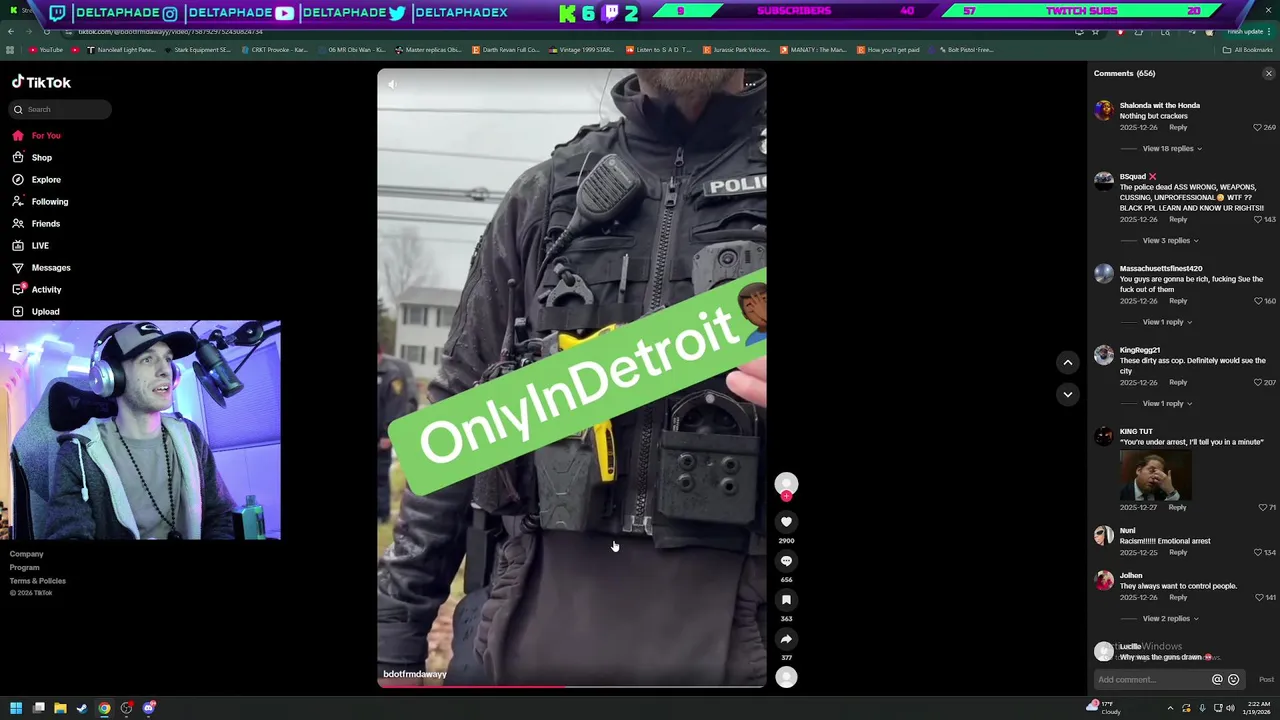The image size is (1280, 720).
Task: Open bdotfrmdawayy creator name link
Action: click(x=414, y=674)
